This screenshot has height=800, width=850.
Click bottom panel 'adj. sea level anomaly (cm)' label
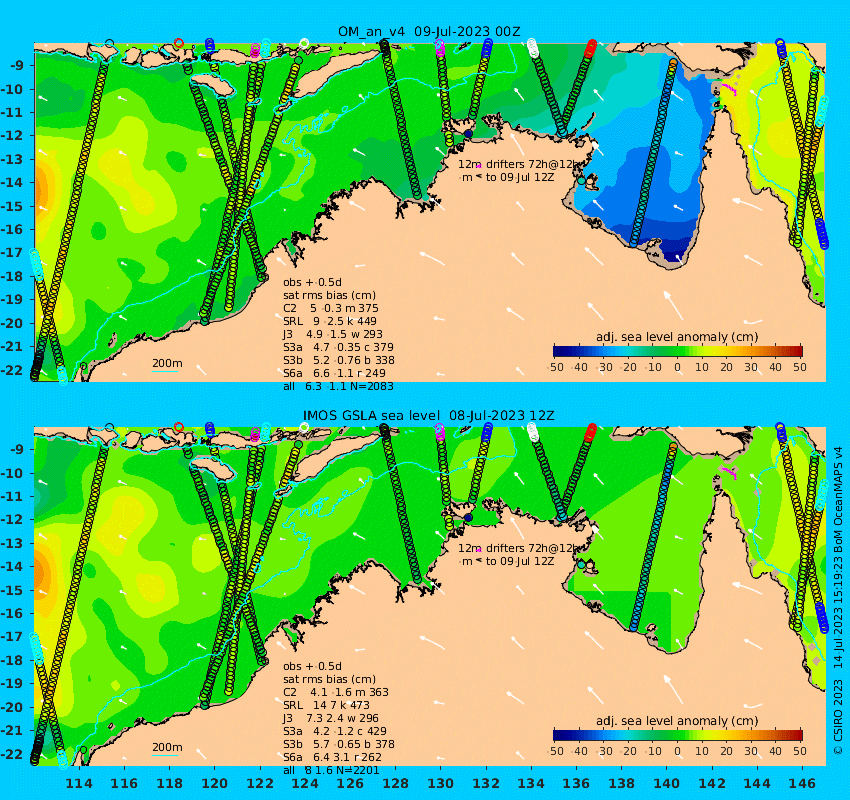coord(677,721)
